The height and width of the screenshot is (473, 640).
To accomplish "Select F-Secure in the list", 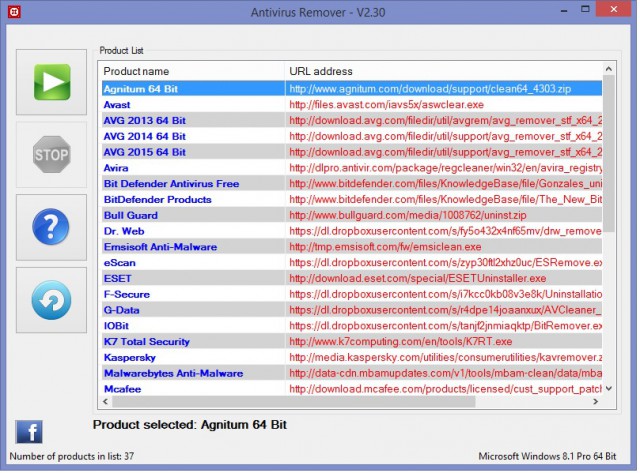I will point(352,294).
